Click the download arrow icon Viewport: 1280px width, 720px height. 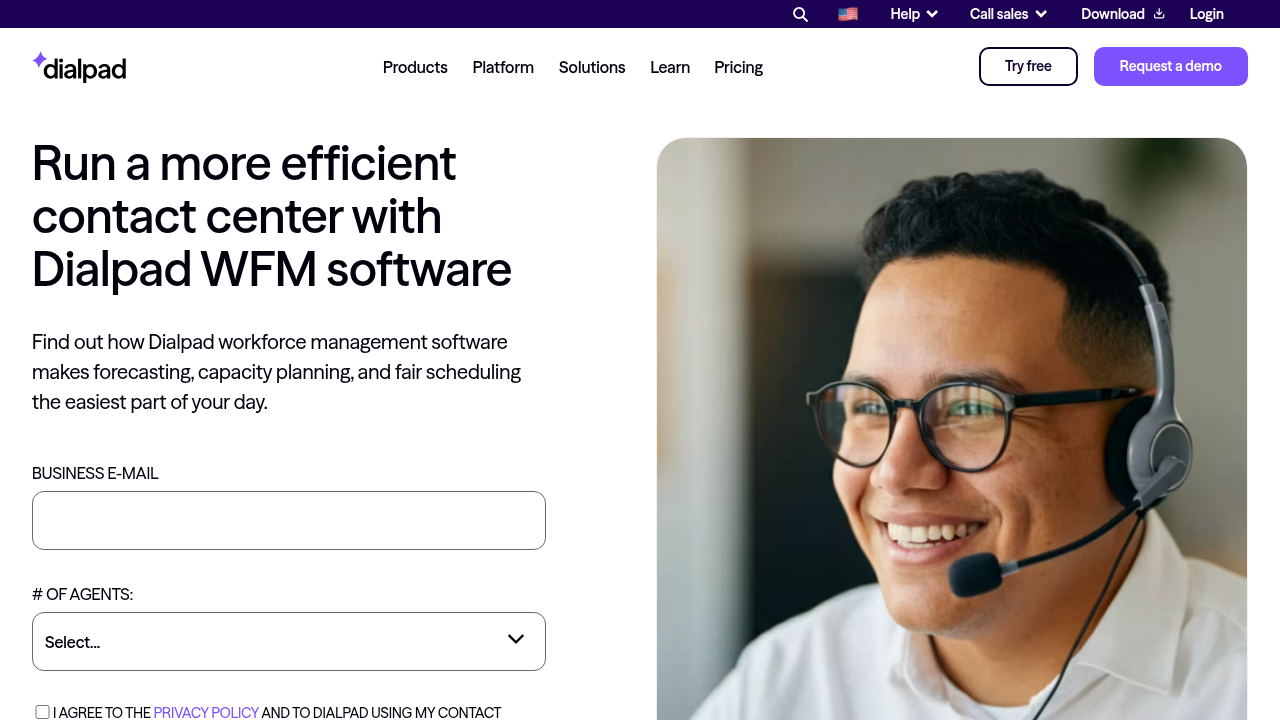point(1159,13)
